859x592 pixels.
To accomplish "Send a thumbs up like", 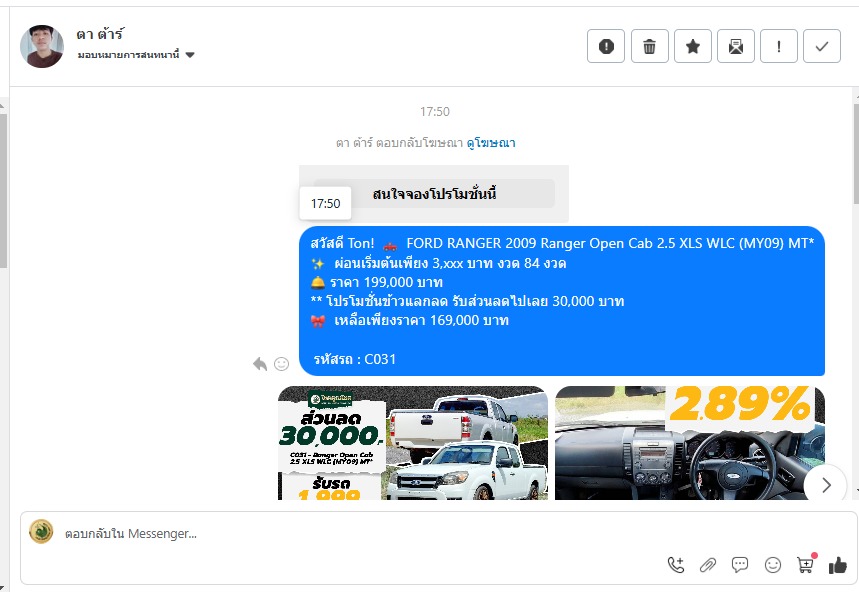I will [x=838, y=565].
